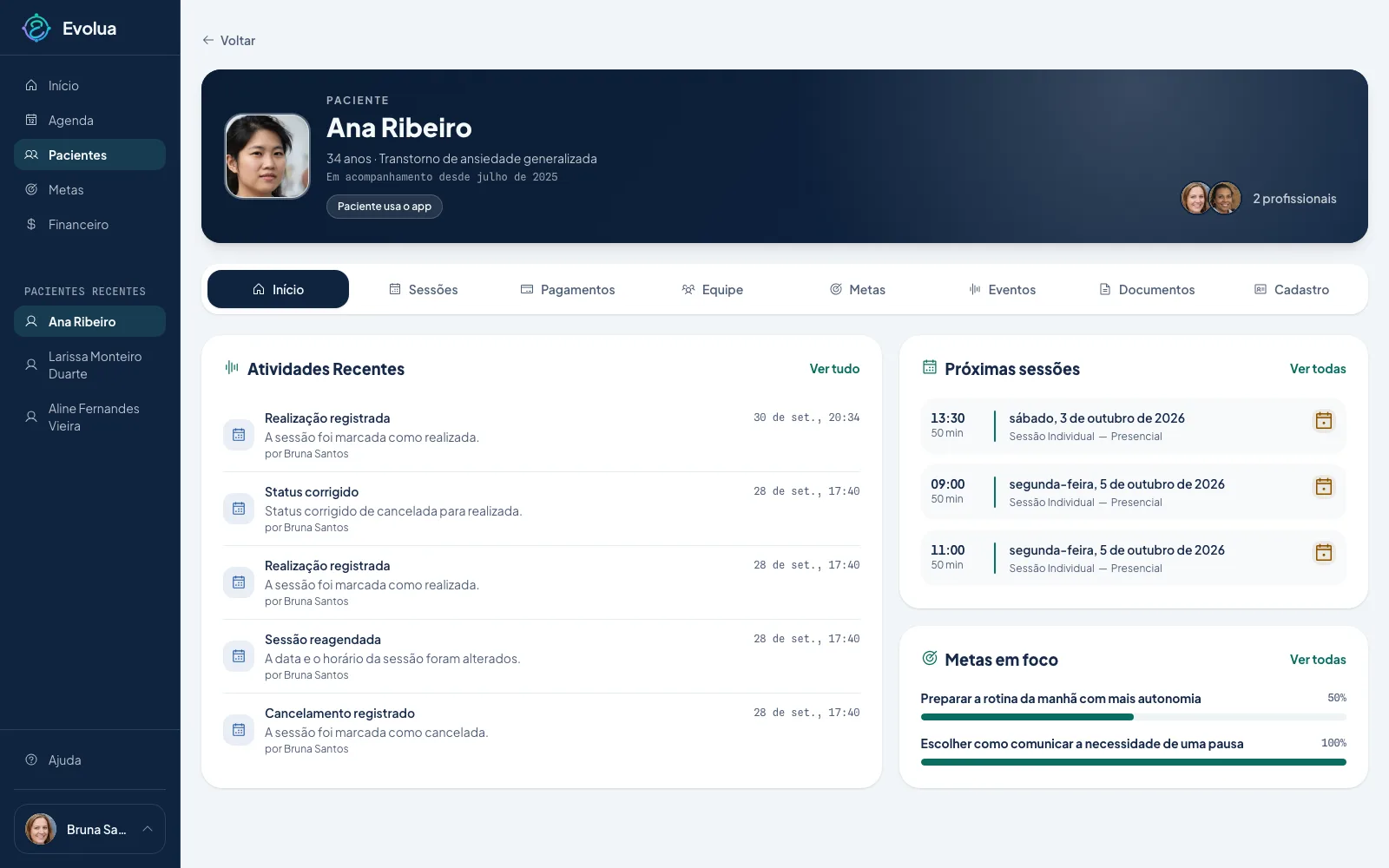Select recent patient Ana Ribeiro in the sidebar
1389x868 pixels.
pyautogui.click(x=89, y=321)
